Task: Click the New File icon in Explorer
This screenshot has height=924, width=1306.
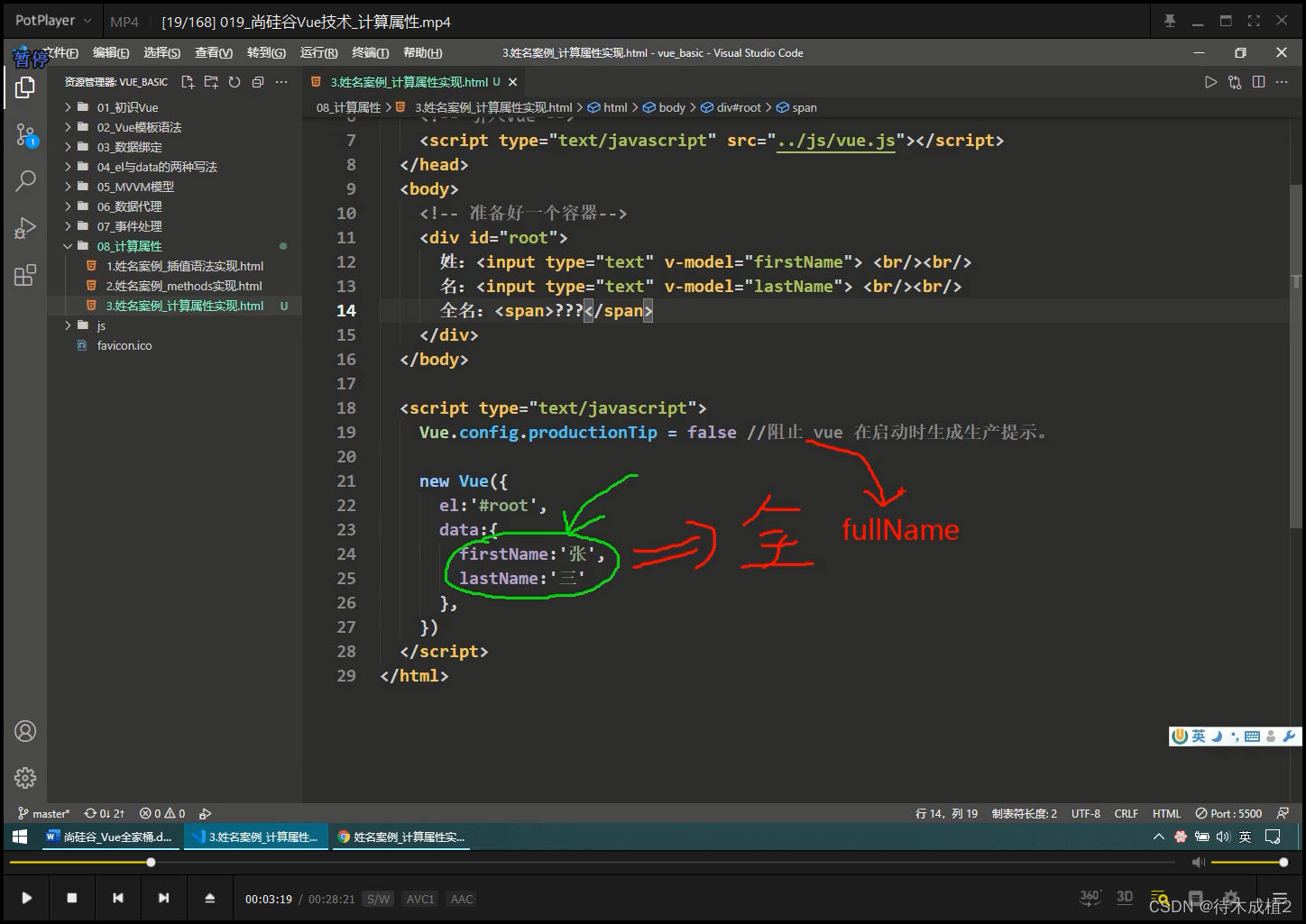Action: [x=188, y=82]
